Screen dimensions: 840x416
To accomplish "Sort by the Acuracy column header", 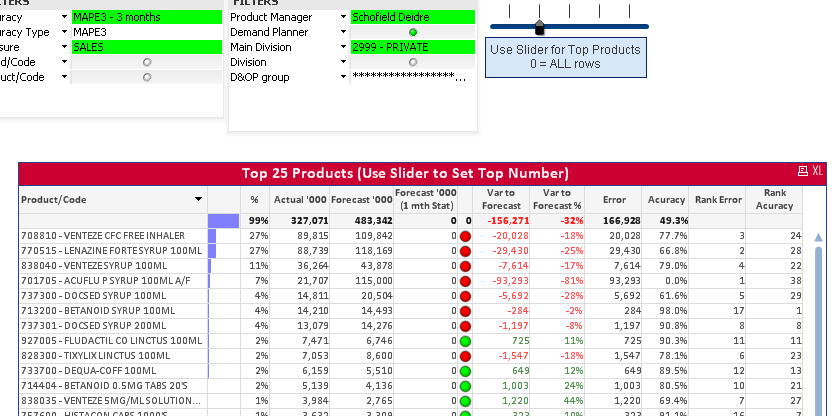I will [x=666, y=199].
